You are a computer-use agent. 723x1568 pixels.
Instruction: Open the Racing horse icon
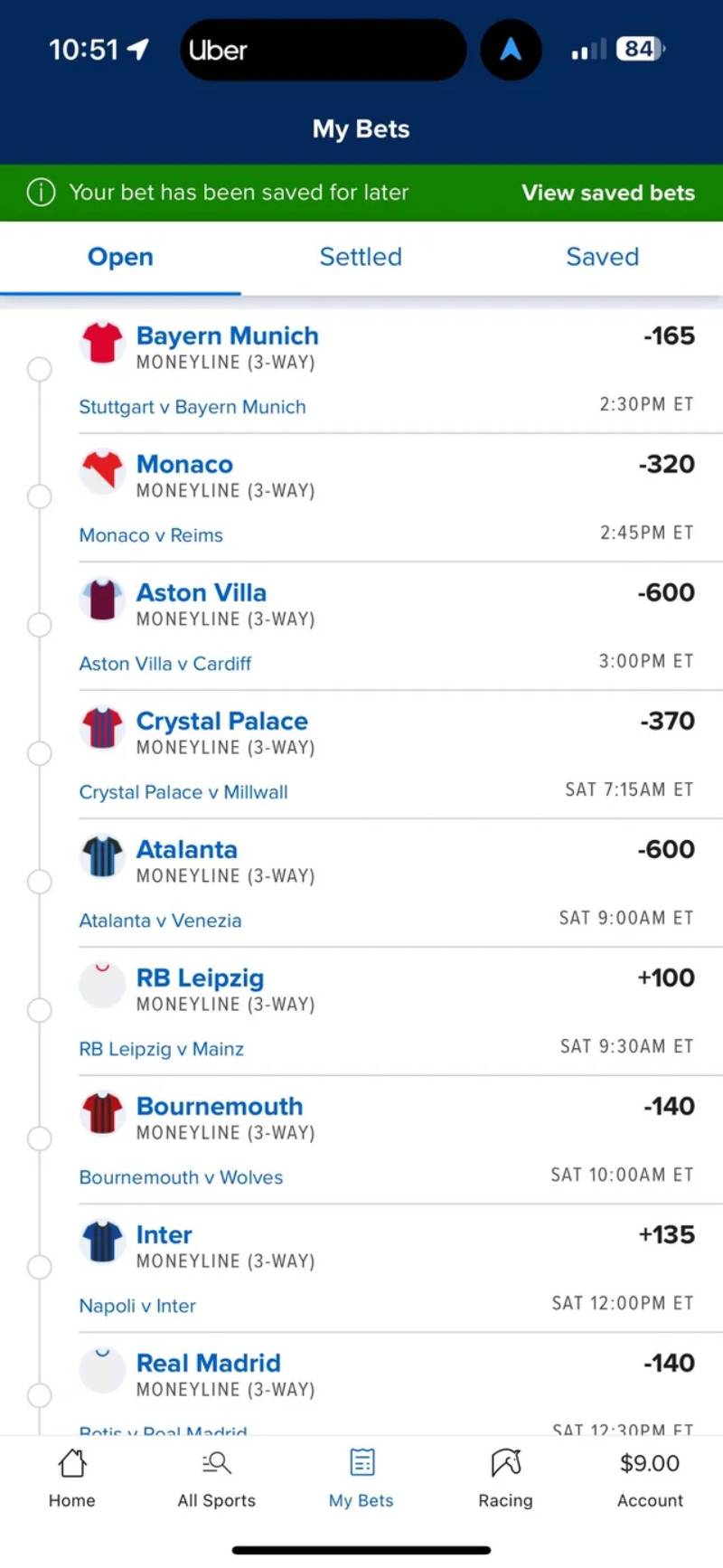(x=506, y=1463)
